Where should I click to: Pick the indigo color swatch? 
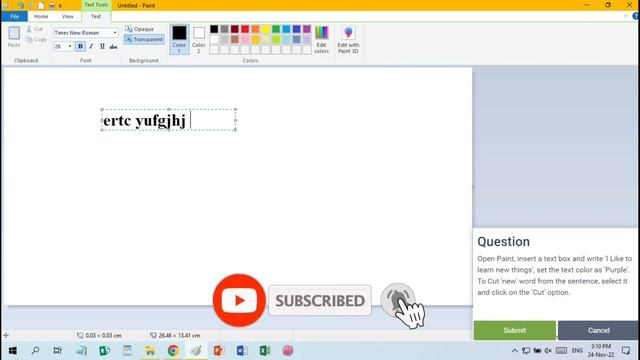pos(297,29)
